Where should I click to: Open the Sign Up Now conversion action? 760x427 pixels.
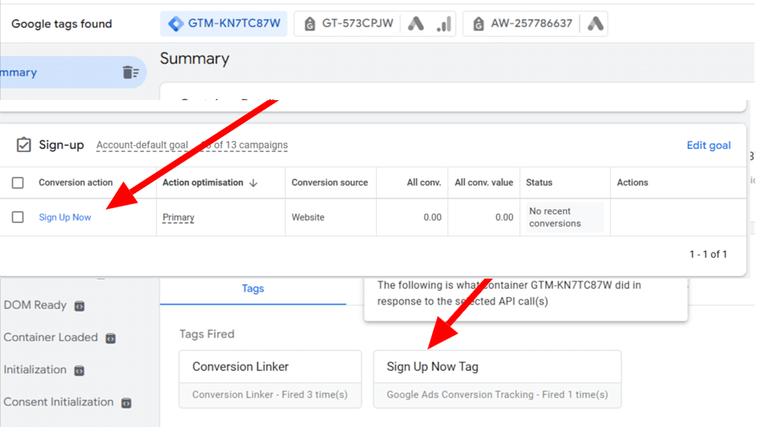pyautogui.click(x=65, y=217)
